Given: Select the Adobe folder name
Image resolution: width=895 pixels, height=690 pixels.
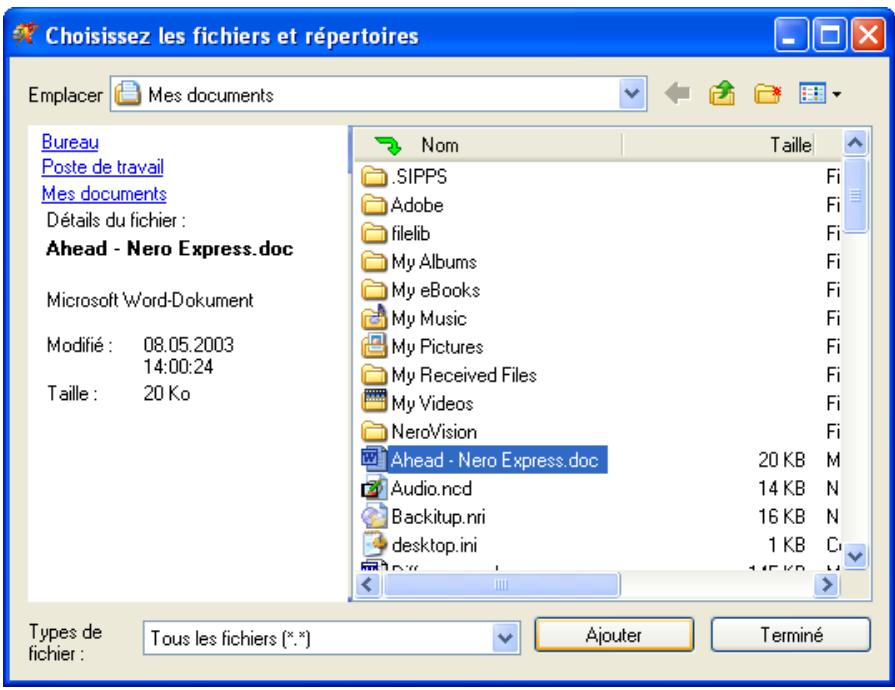Looking at the screenshot, I should click(x=417, y=205).
